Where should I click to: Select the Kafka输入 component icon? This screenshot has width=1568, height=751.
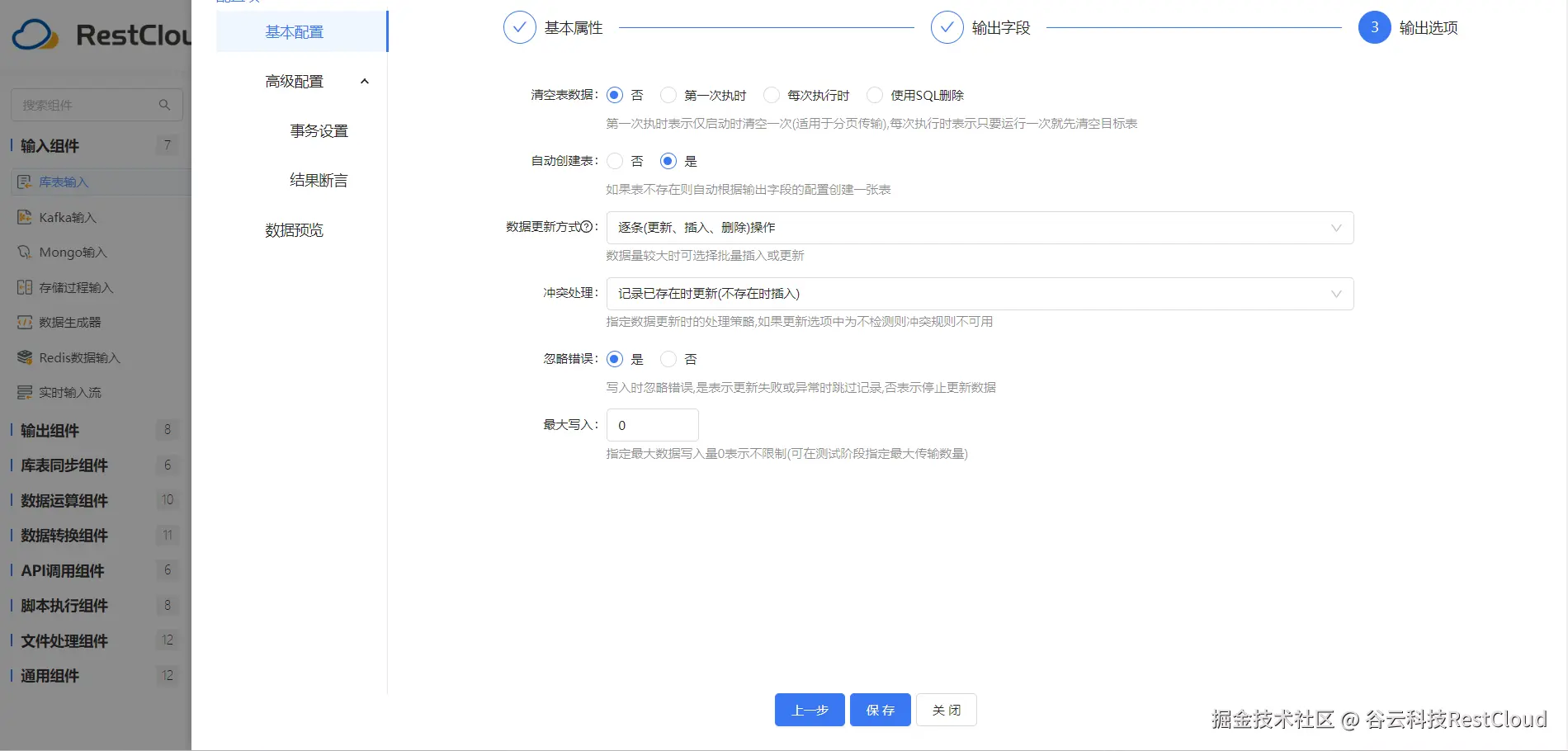pyautogui.click(x=25, y=217)
